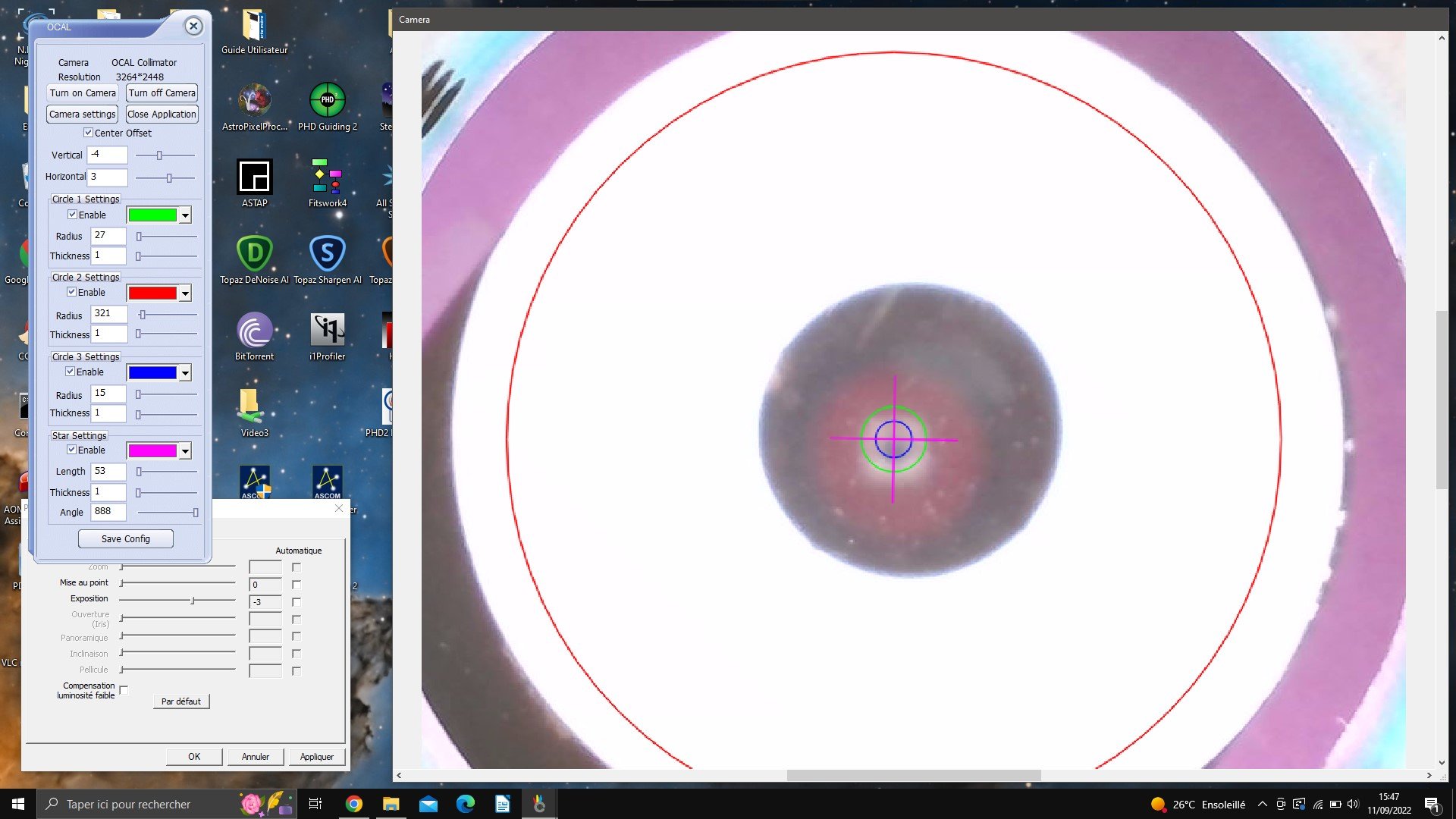
Task: Click the Star Length field showing 53
Action: (108, 472)
